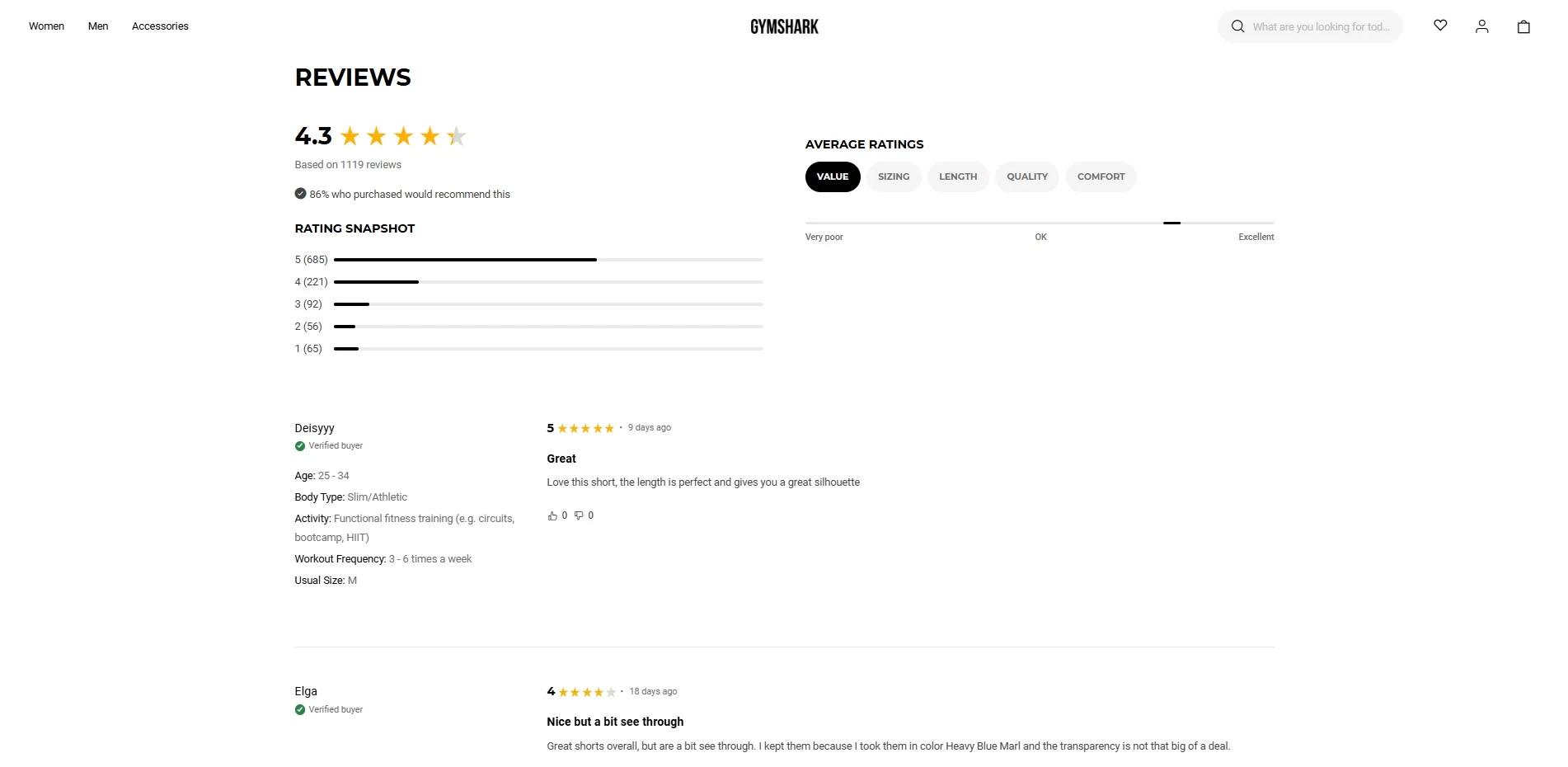
Task: Click the search magnifier icon
Action: [1237, 26]
